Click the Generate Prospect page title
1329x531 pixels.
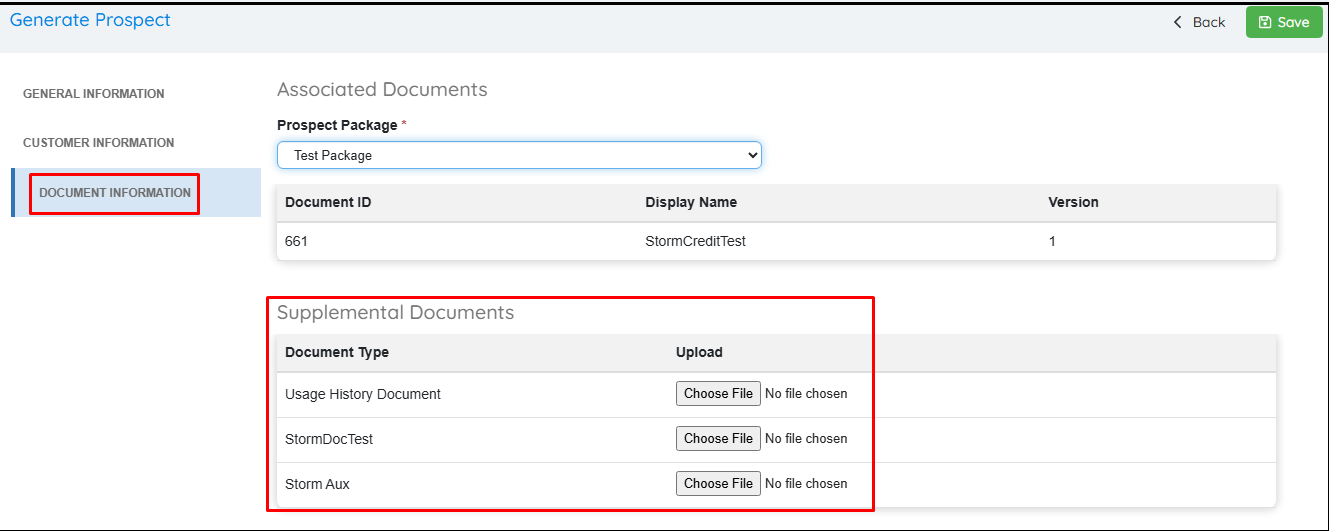click(90, 20)
